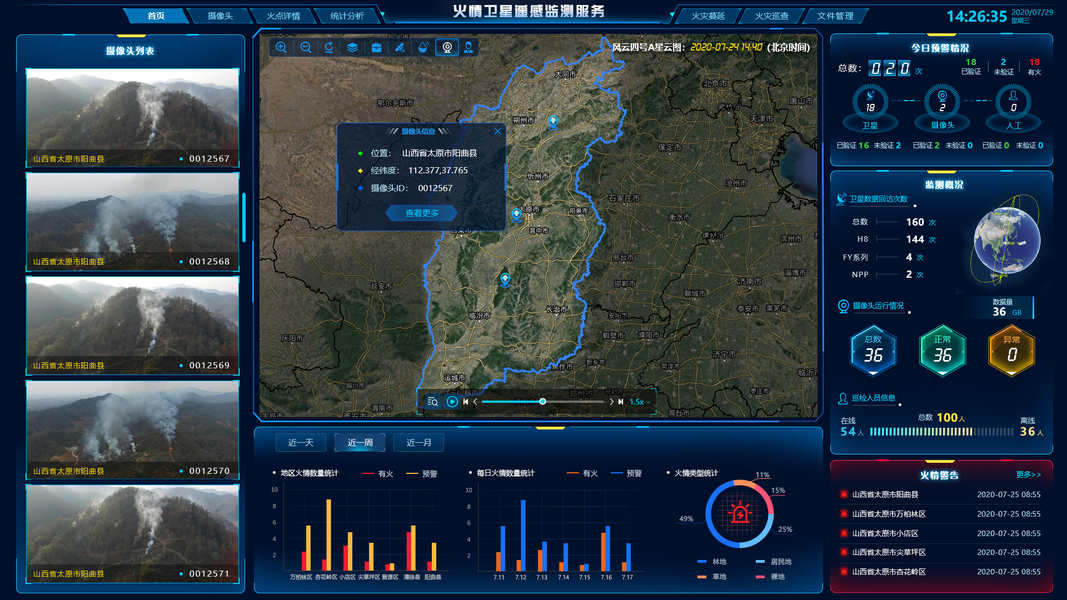Open the 火灾蔓延 tab
Viewport: 1067px width, 600px height.
click(x=708, y=16)
